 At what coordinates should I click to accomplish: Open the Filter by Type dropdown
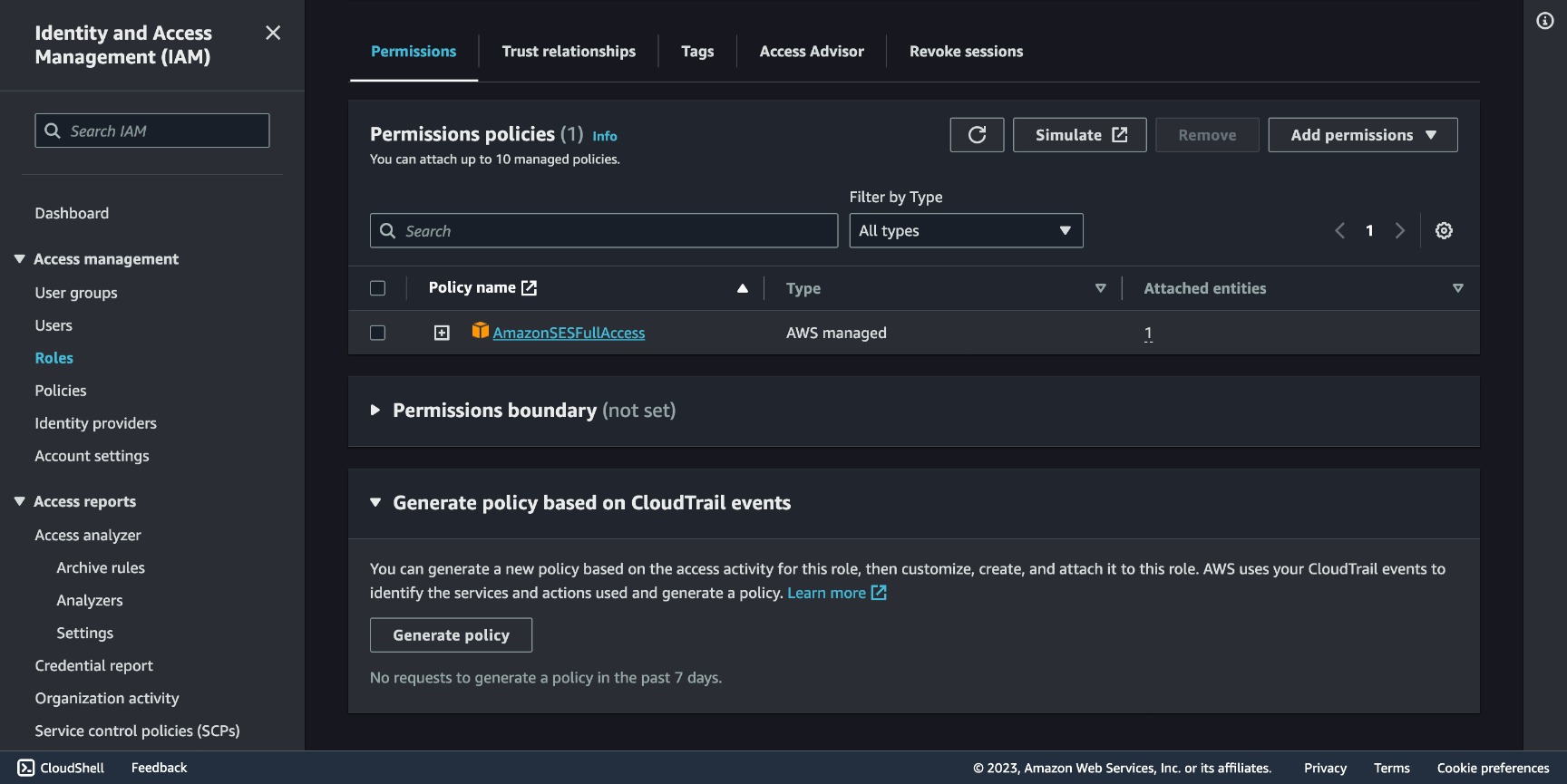(966, 230)
